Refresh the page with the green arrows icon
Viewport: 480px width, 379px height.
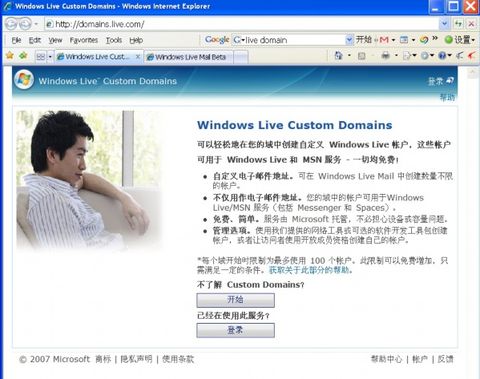(x=459, y=24)
